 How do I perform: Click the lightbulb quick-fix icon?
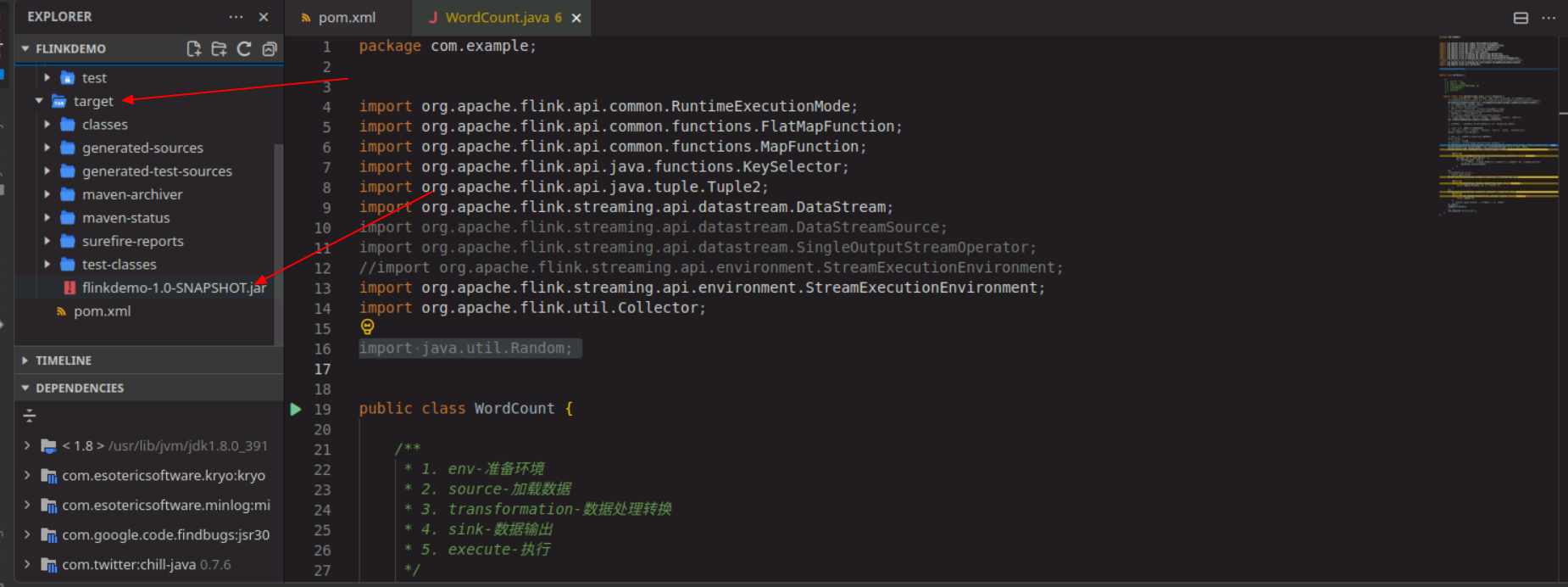click(x=367, y=327)
